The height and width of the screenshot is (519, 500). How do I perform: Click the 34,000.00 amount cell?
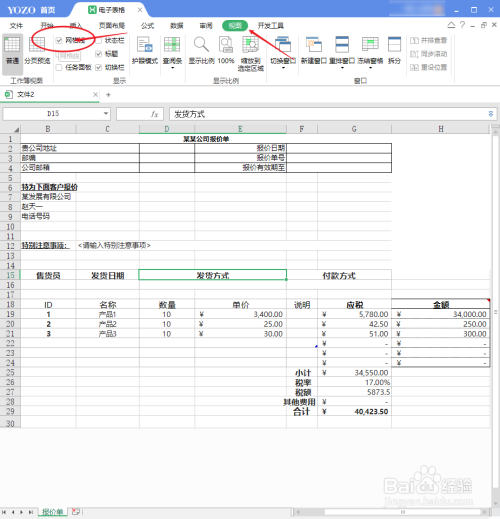(x=441, y=314)
